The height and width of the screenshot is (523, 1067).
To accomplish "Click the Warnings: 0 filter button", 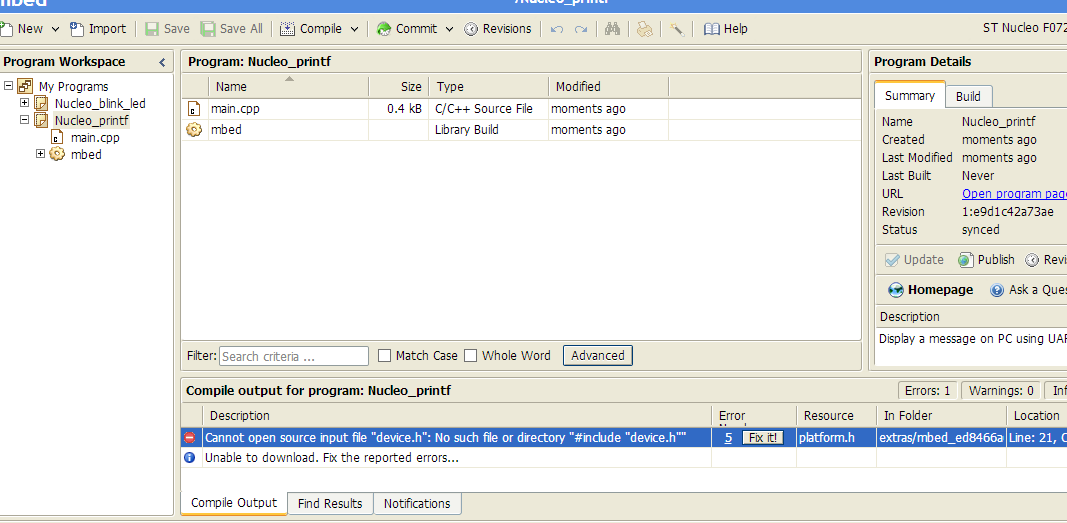I will 1001,391.
